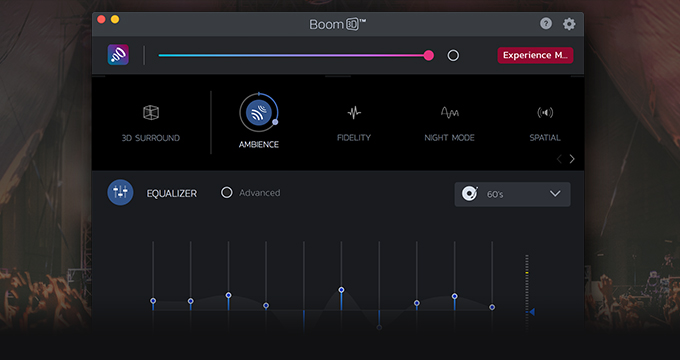
Task: Click the second equalizer band handle
Action: [x=191, y=301]
